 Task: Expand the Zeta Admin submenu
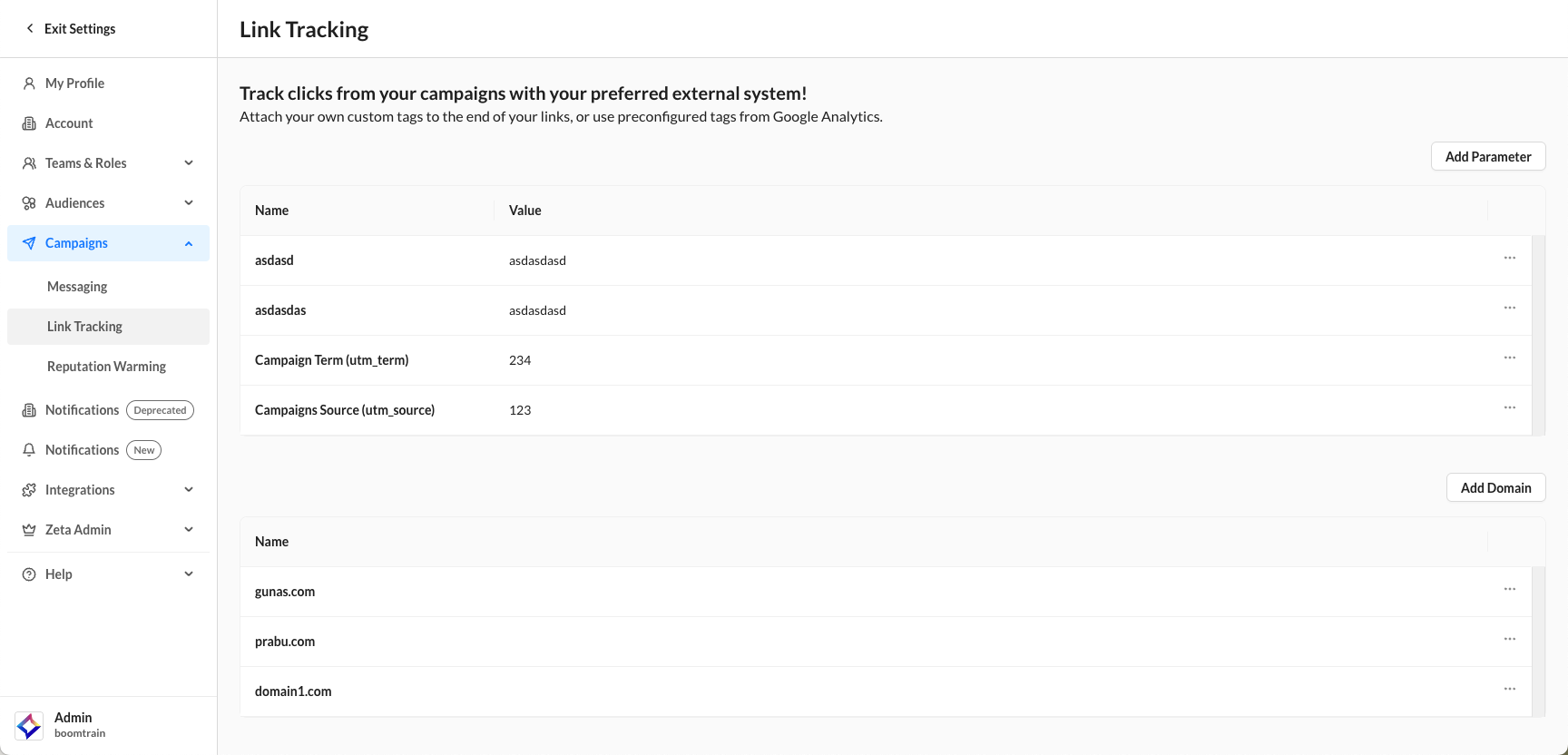click(x=189, y=530)
